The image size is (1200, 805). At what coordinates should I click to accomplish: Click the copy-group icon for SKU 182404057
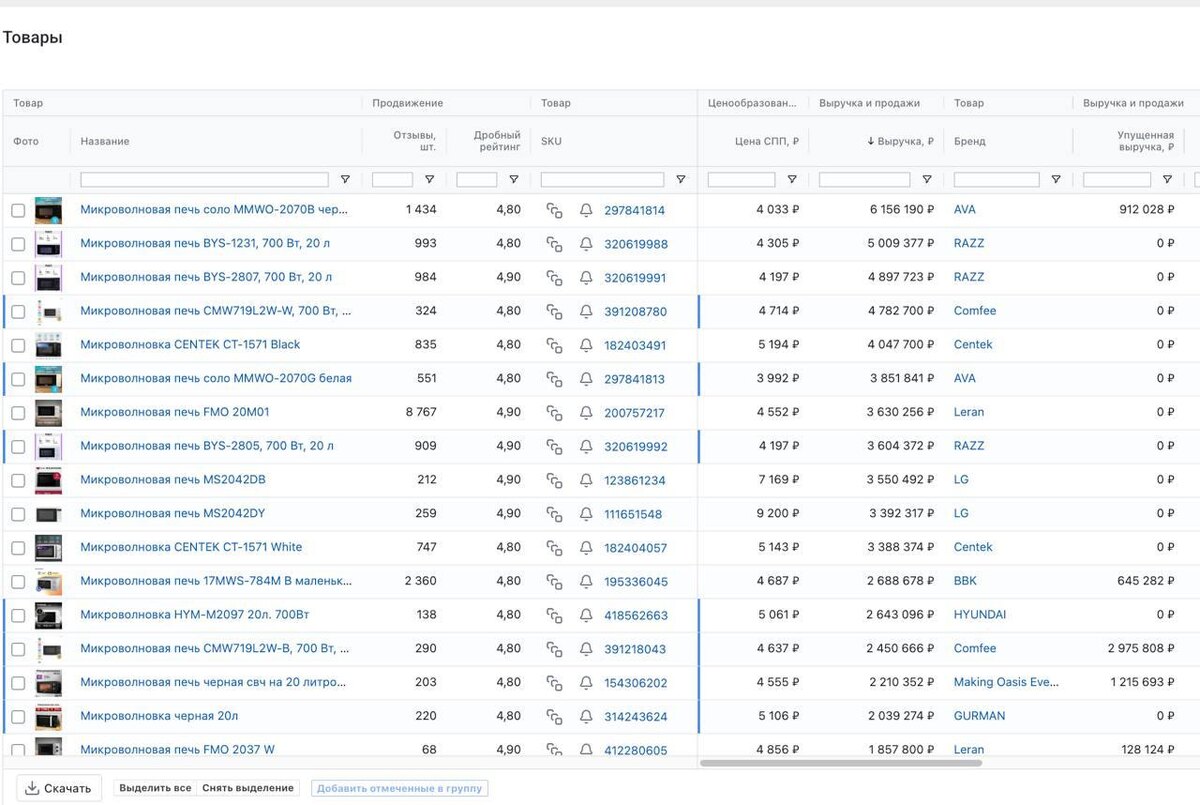pyautogui.click(x=554, y=547)
